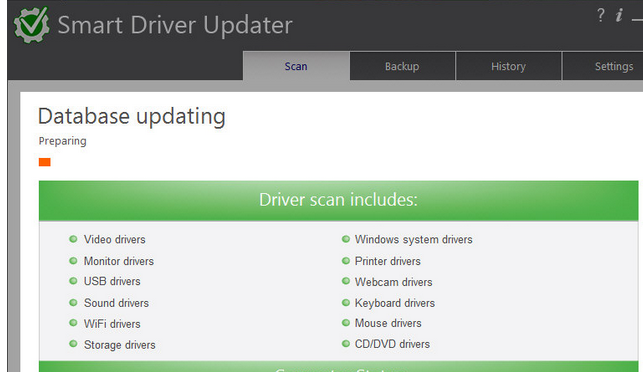Screen dimensions: 643x372
Task: Open the info (i) icon
Action: 619,16
